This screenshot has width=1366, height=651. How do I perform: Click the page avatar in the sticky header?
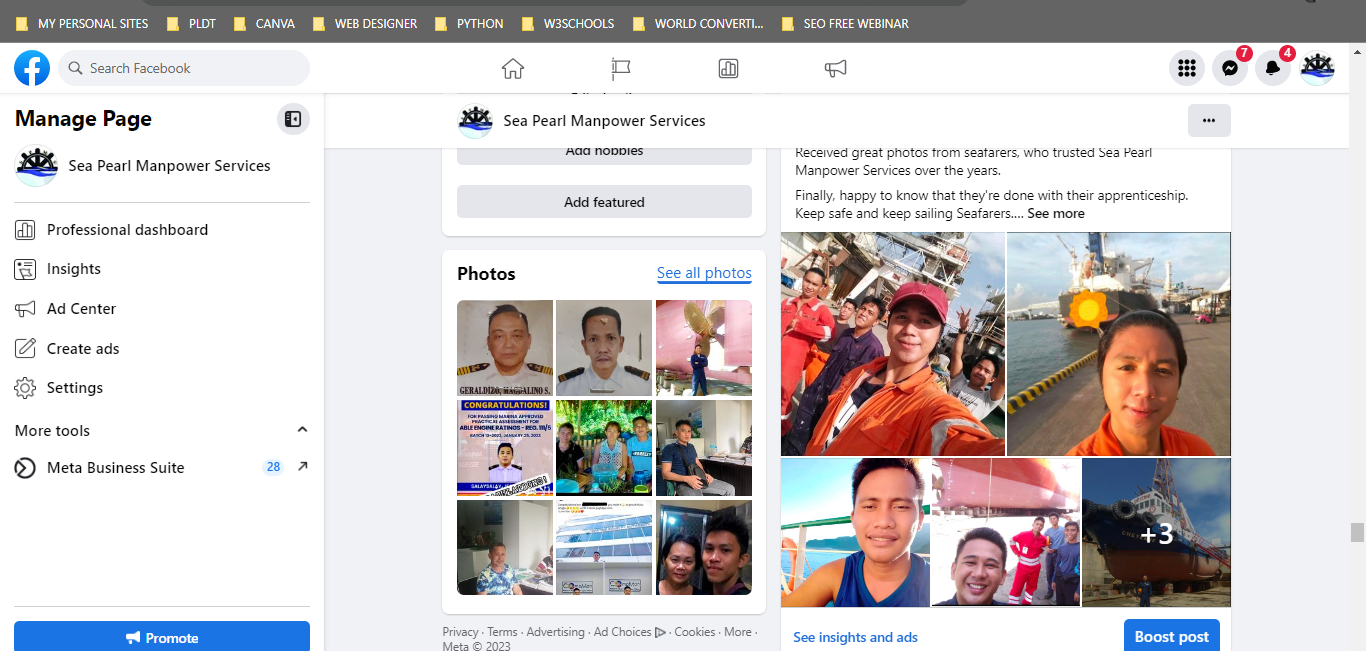coord(475,121)
